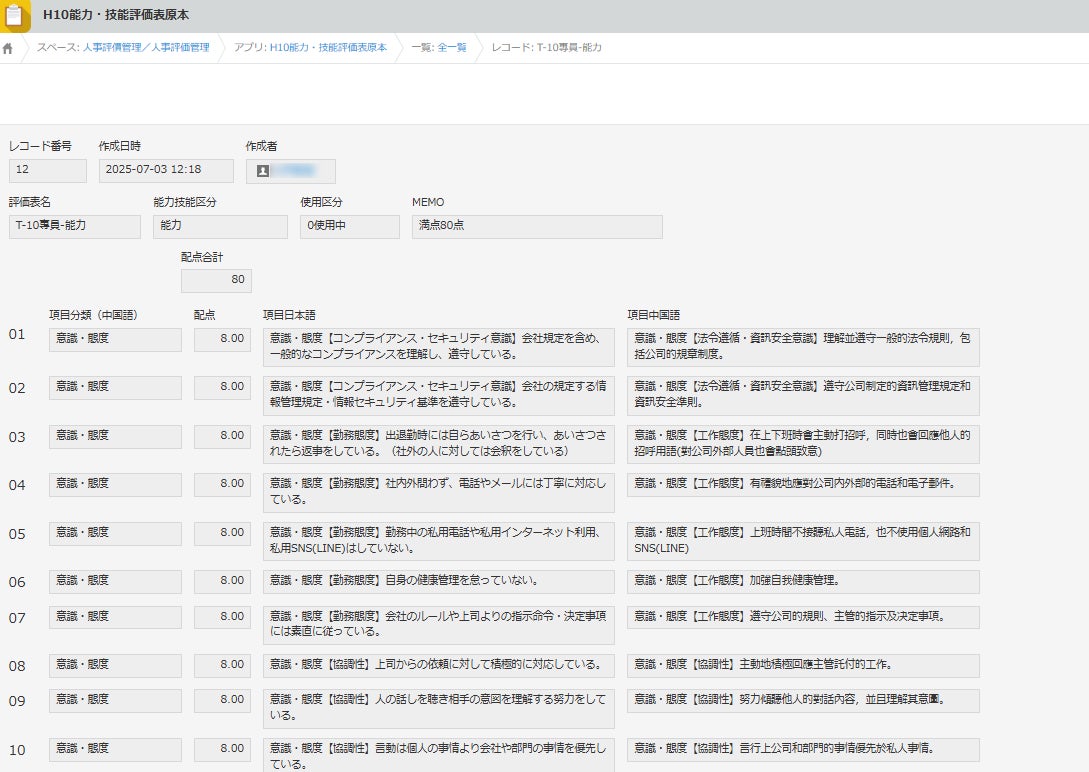Viewport: 1089px width, 772px height.
Task: Click the 使用区分 field showing 0使用中
Action: coord(350,227)
